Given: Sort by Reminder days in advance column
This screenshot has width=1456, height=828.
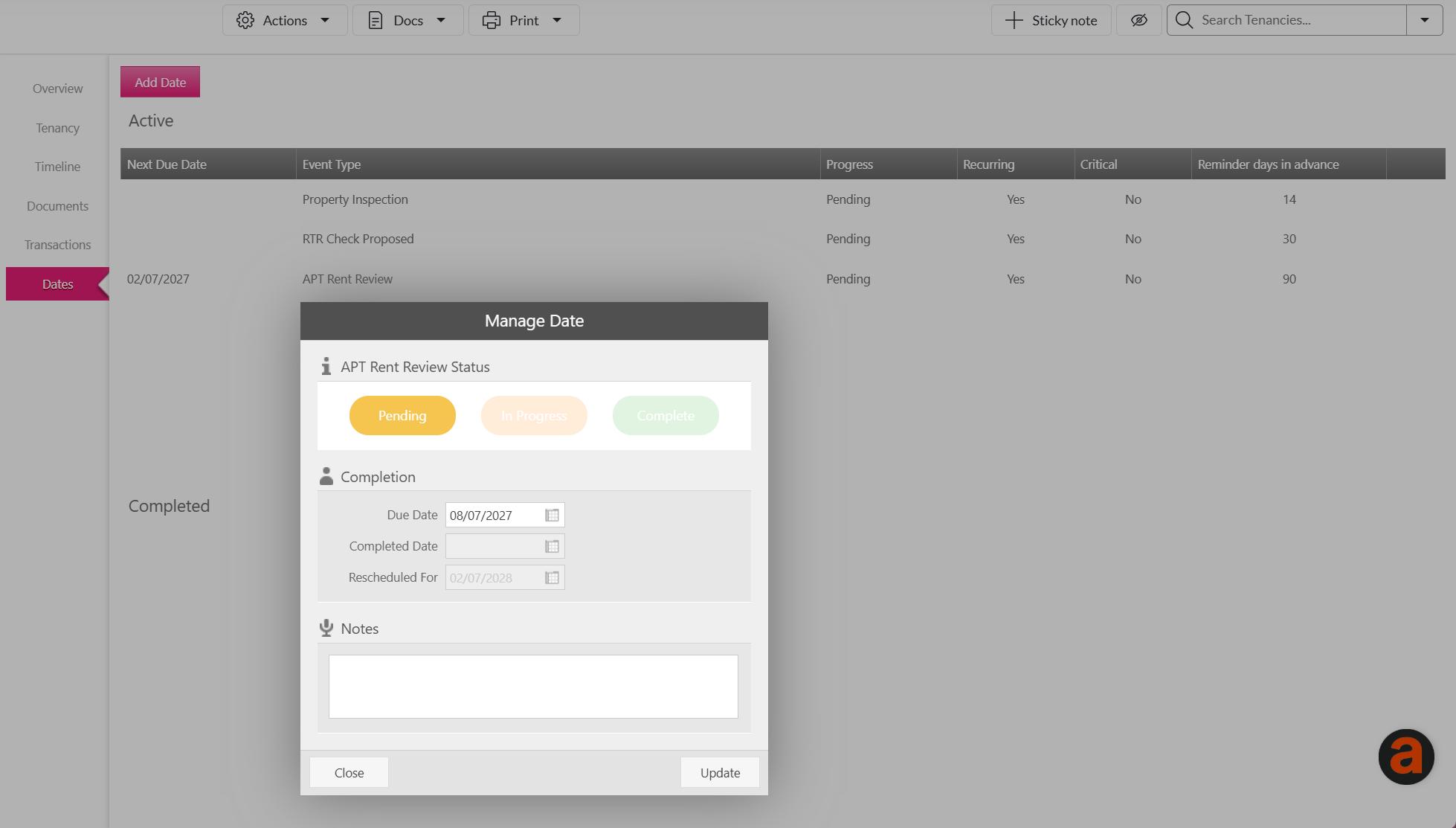Looking at the screenshot, I should click(1289, 164).
